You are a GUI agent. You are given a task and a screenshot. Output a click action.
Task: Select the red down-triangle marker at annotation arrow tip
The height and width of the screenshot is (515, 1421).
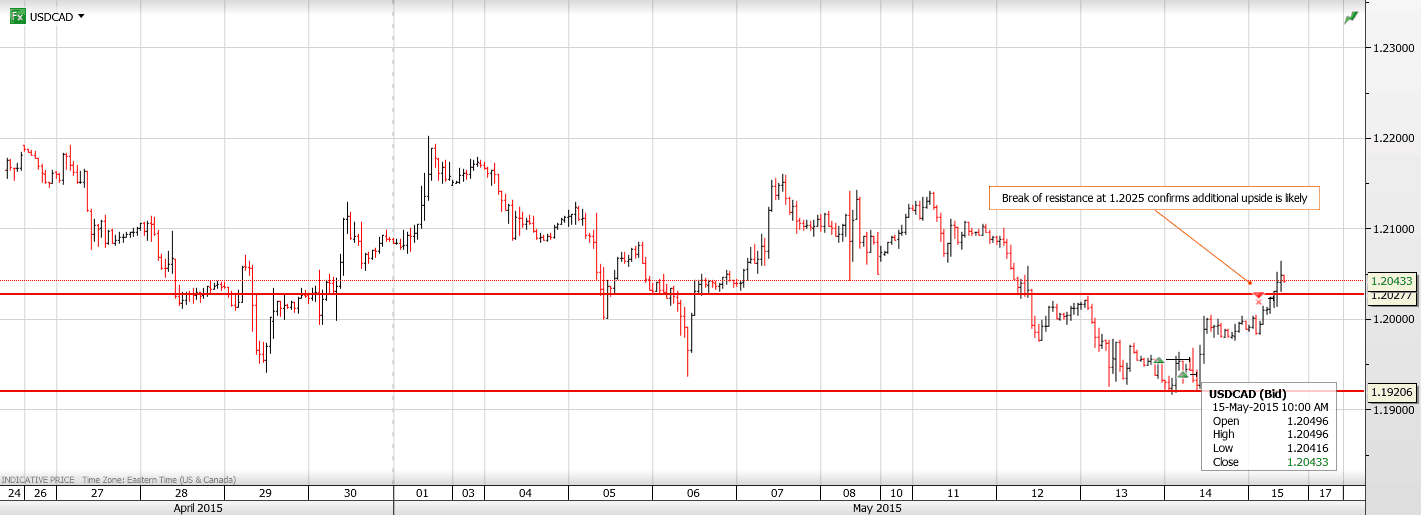point(1258,293)
